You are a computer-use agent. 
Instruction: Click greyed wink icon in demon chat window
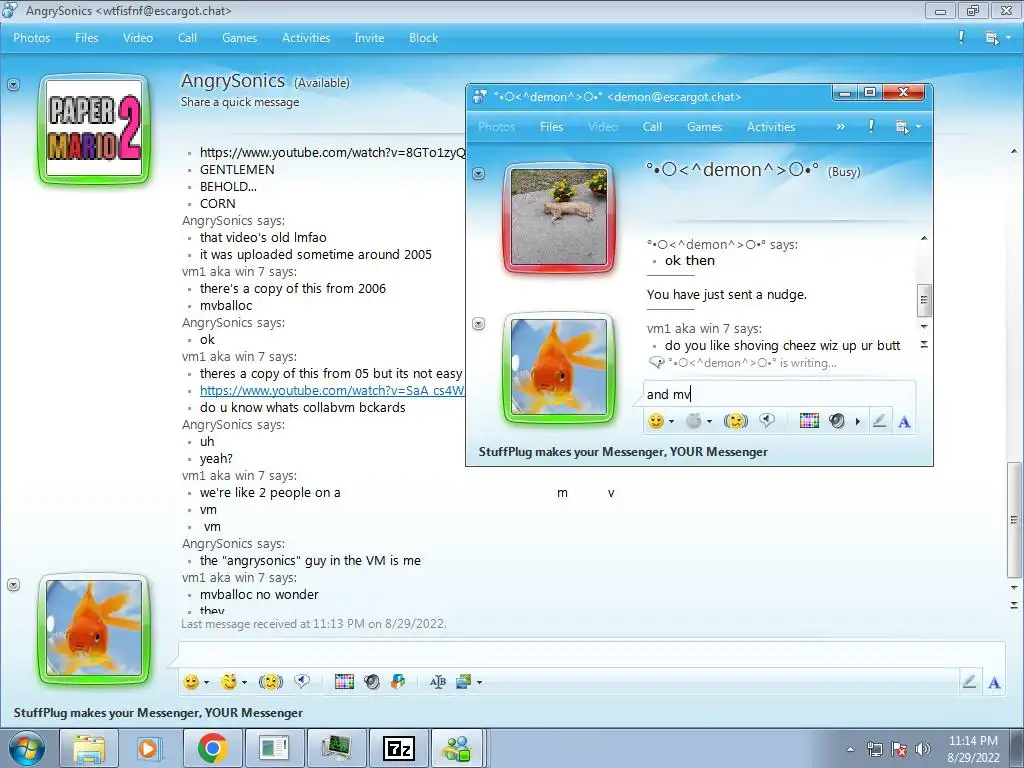pyautogui.click(x=694, y=421)
